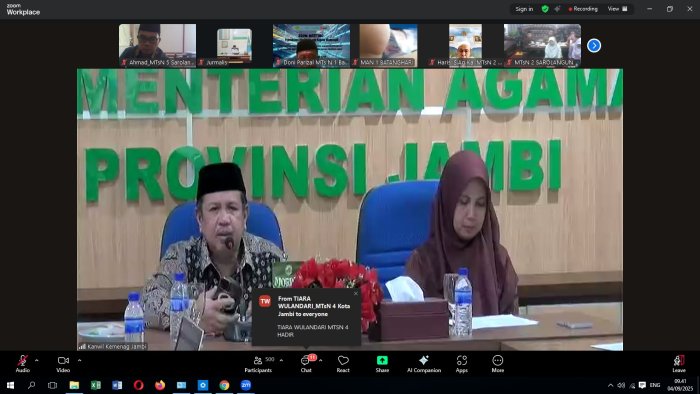Select MAN 1 BATANGHARI video thumbnail
Image resolution: width=700 pixels, height=394 pixels.
[x=388, y=46]
